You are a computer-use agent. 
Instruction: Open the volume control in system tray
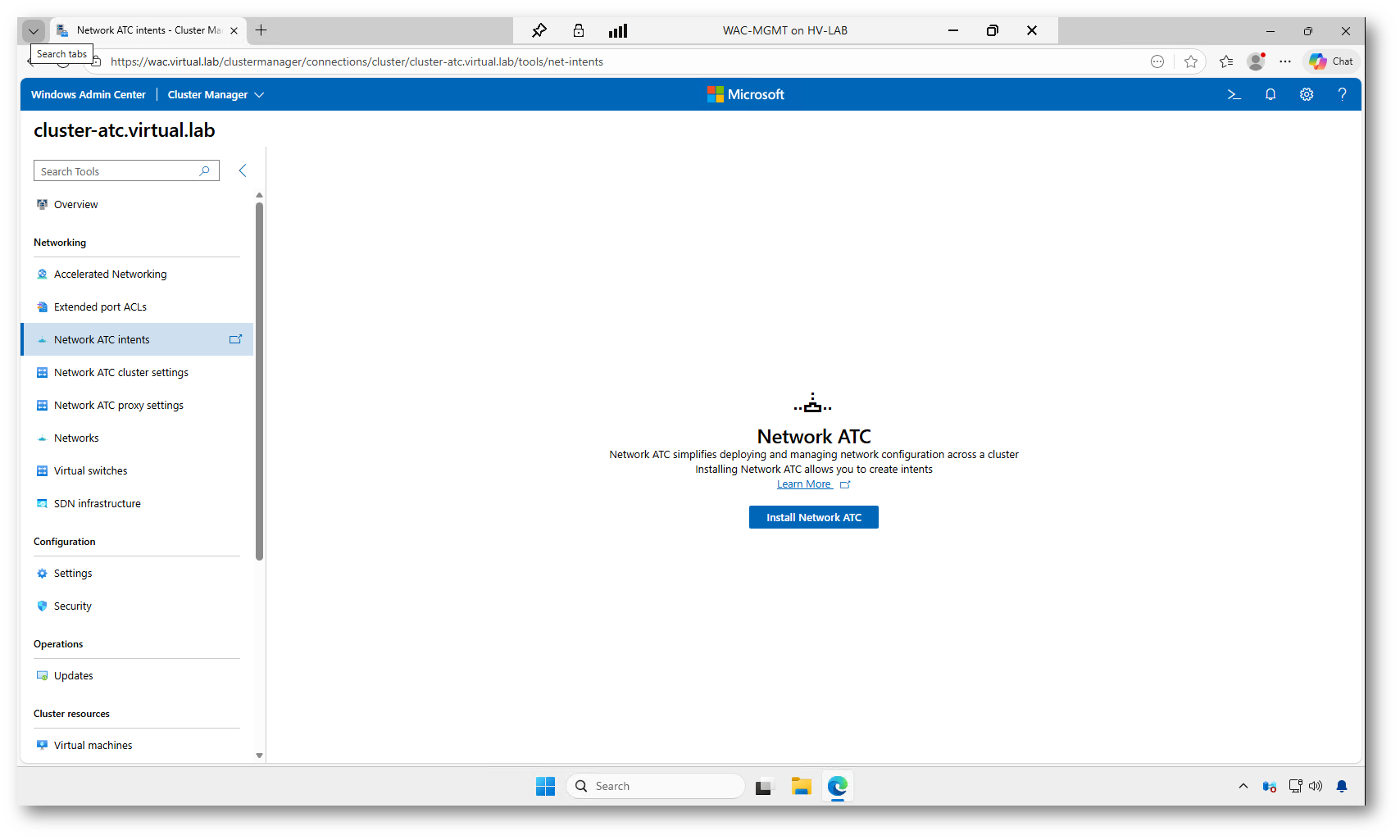click(x=1316, y=787)
